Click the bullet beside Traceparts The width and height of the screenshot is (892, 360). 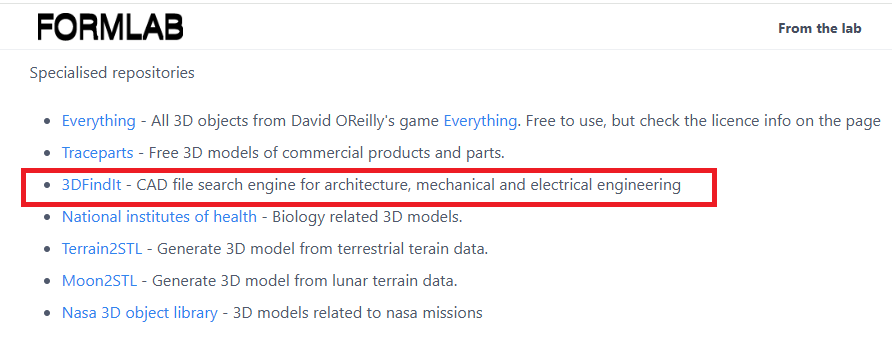pos(48,154)
